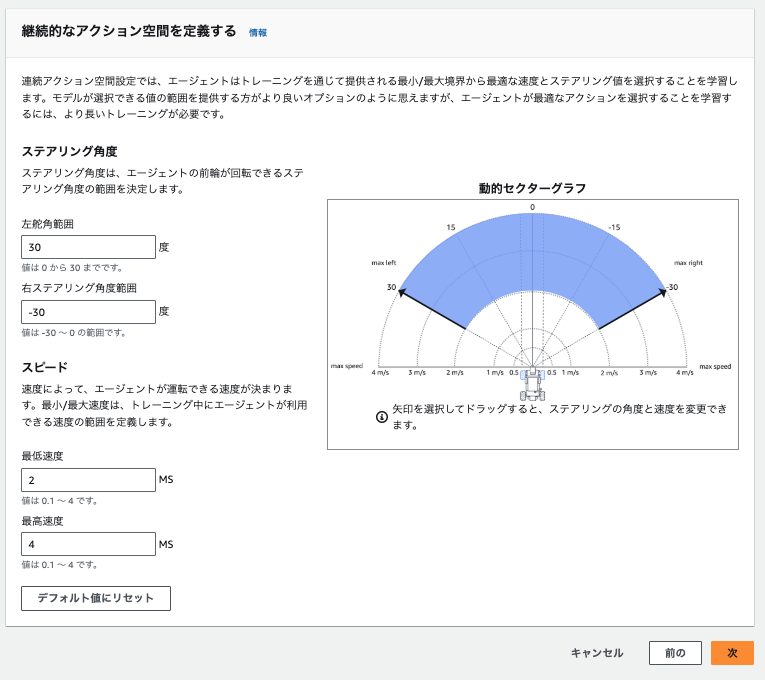Click the 左舵角範囲 input with 30
765x680 pixels.
(x=88, y=247)
